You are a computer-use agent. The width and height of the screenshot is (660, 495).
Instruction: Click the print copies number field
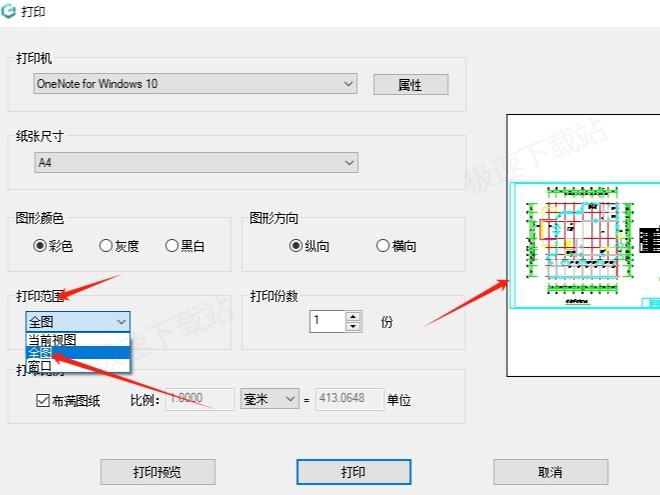327,322
